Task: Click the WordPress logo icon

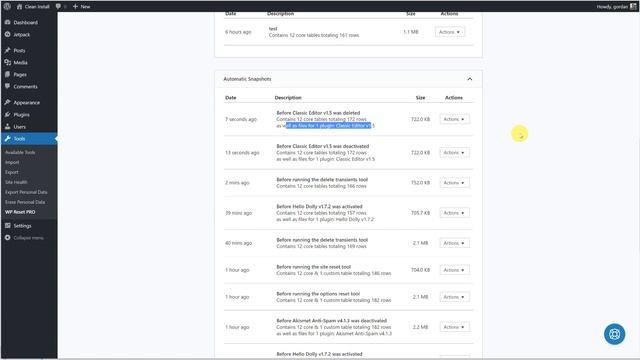Action: point(7,6)
